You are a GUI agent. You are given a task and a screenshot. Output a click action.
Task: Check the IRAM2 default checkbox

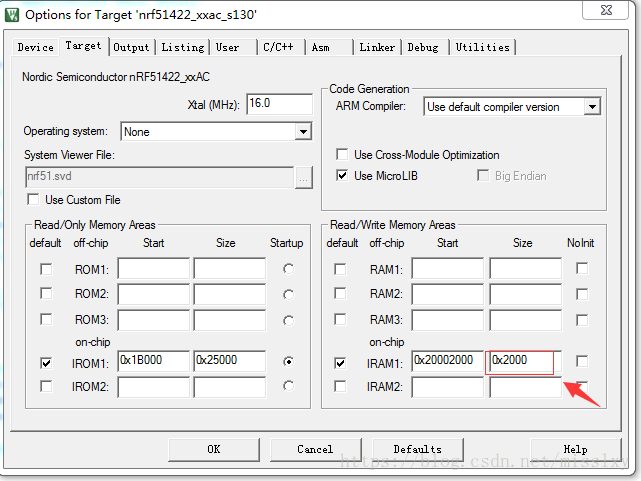[340, 386]
